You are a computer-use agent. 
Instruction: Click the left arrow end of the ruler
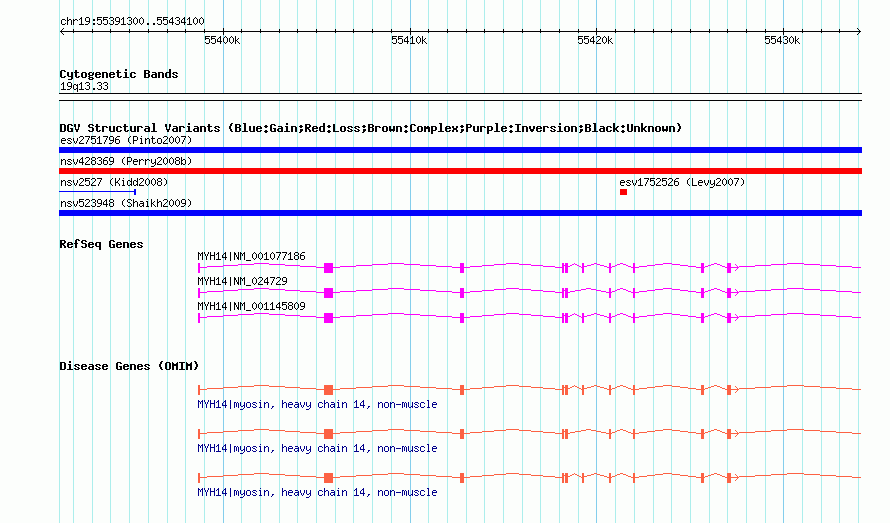tap(62, 31)
